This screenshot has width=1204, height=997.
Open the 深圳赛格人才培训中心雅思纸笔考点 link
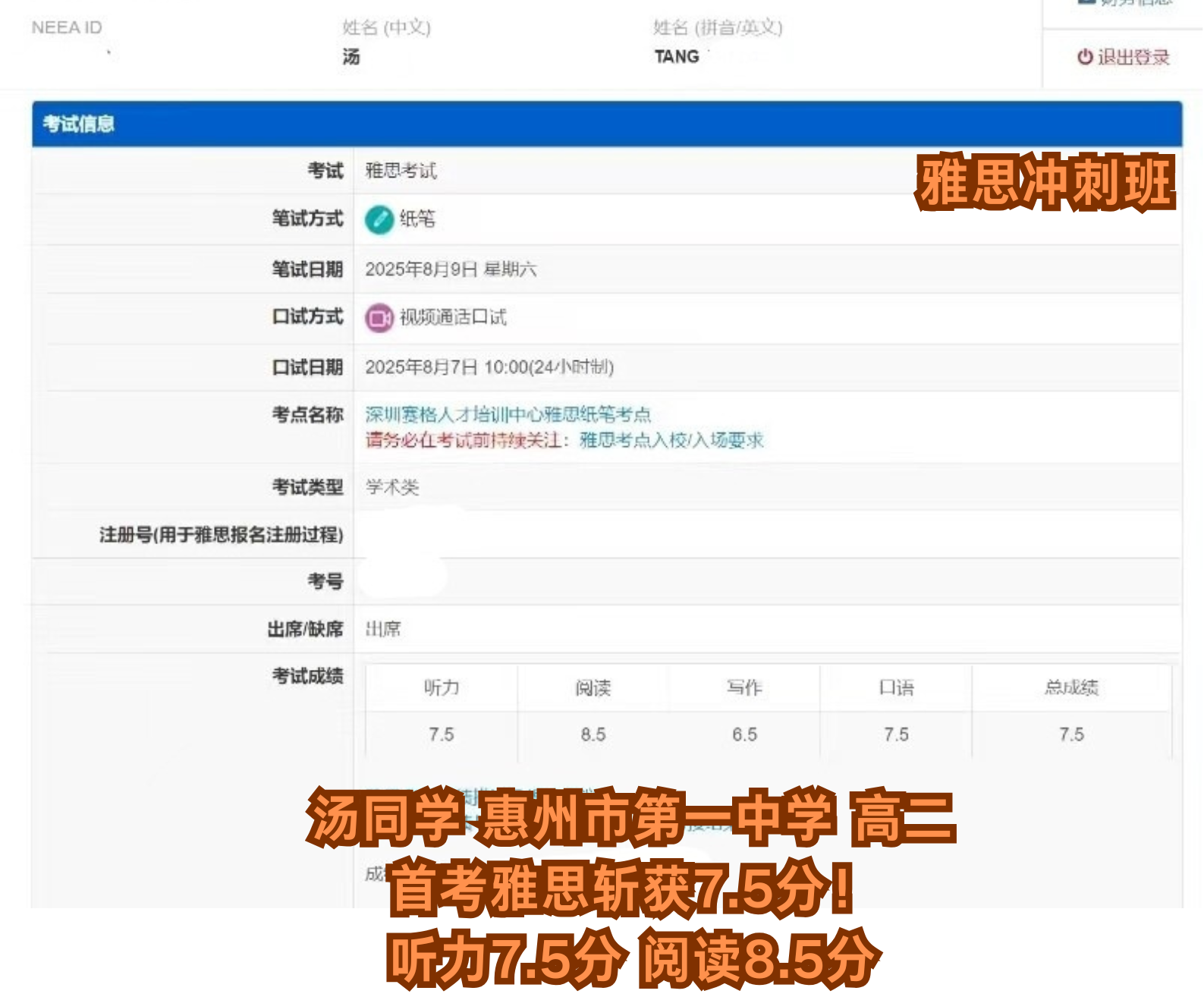coord(508,414)
